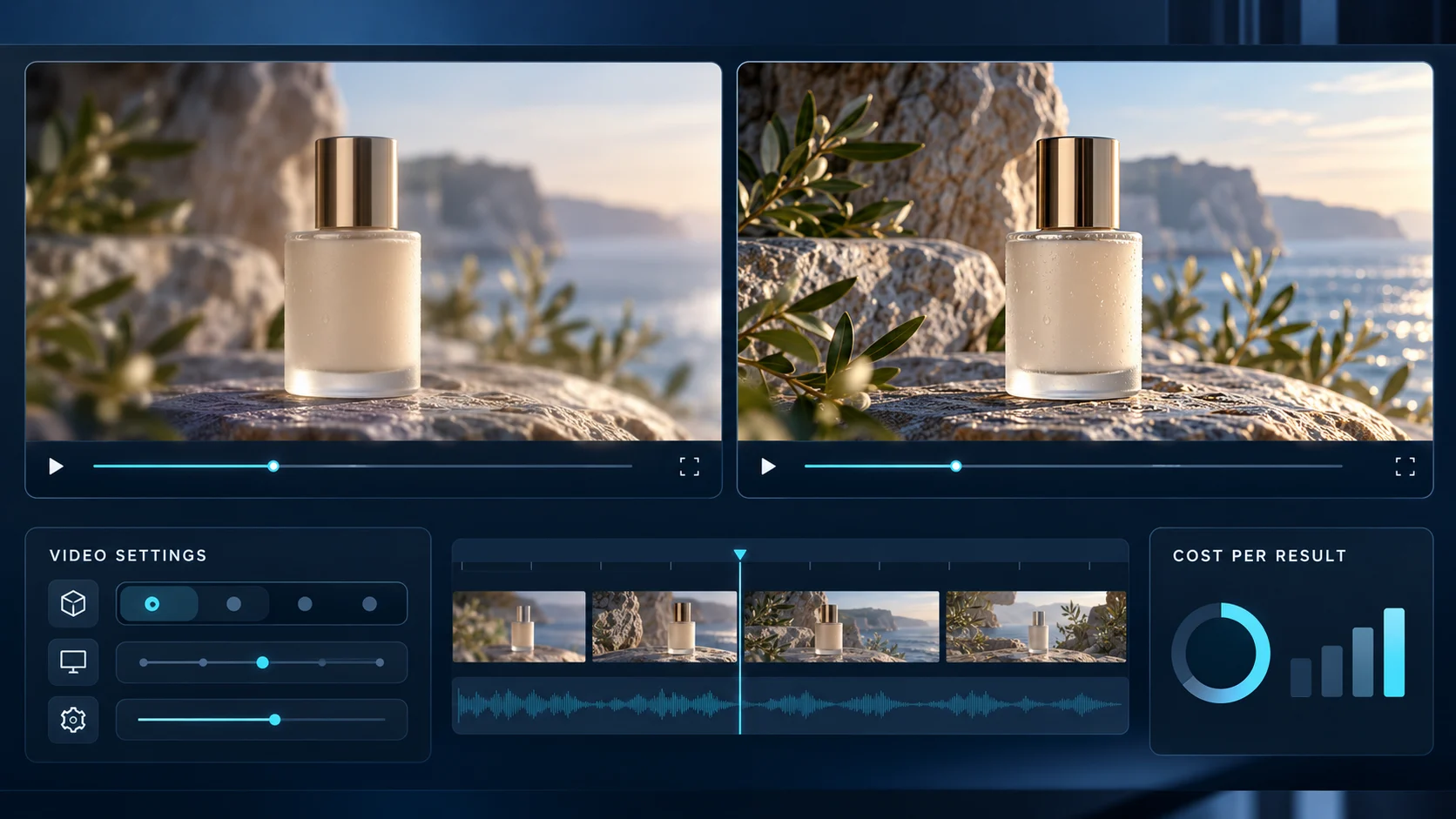Viewport: 1456px width, 819px height.
Task: Select the second timeline clip thumbnail
Action: click(664, 627)
